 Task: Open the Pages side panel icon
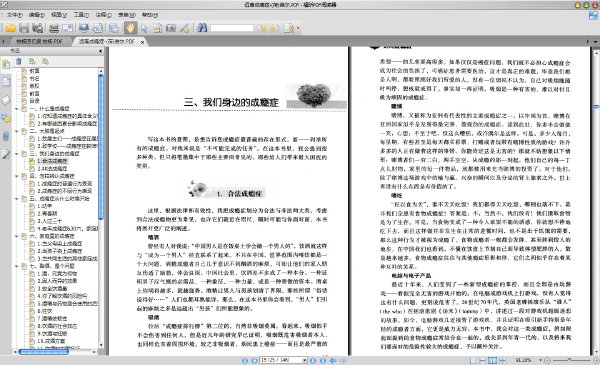[6, 81]
